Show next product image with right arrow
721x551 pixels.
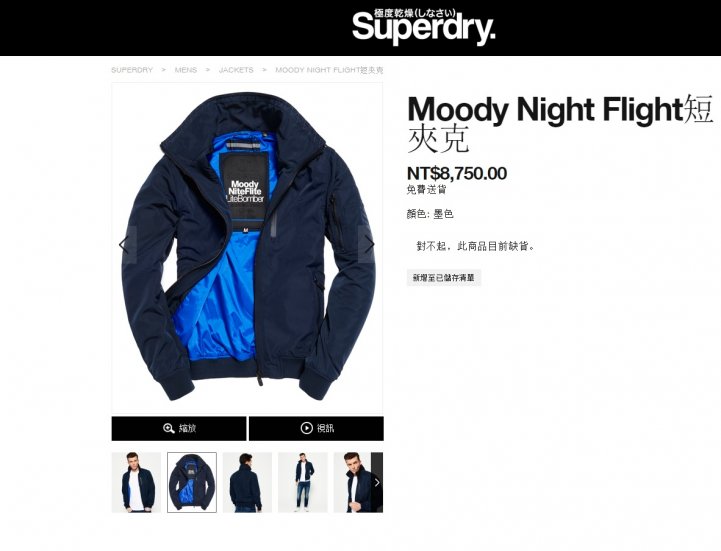click(370, 245)
